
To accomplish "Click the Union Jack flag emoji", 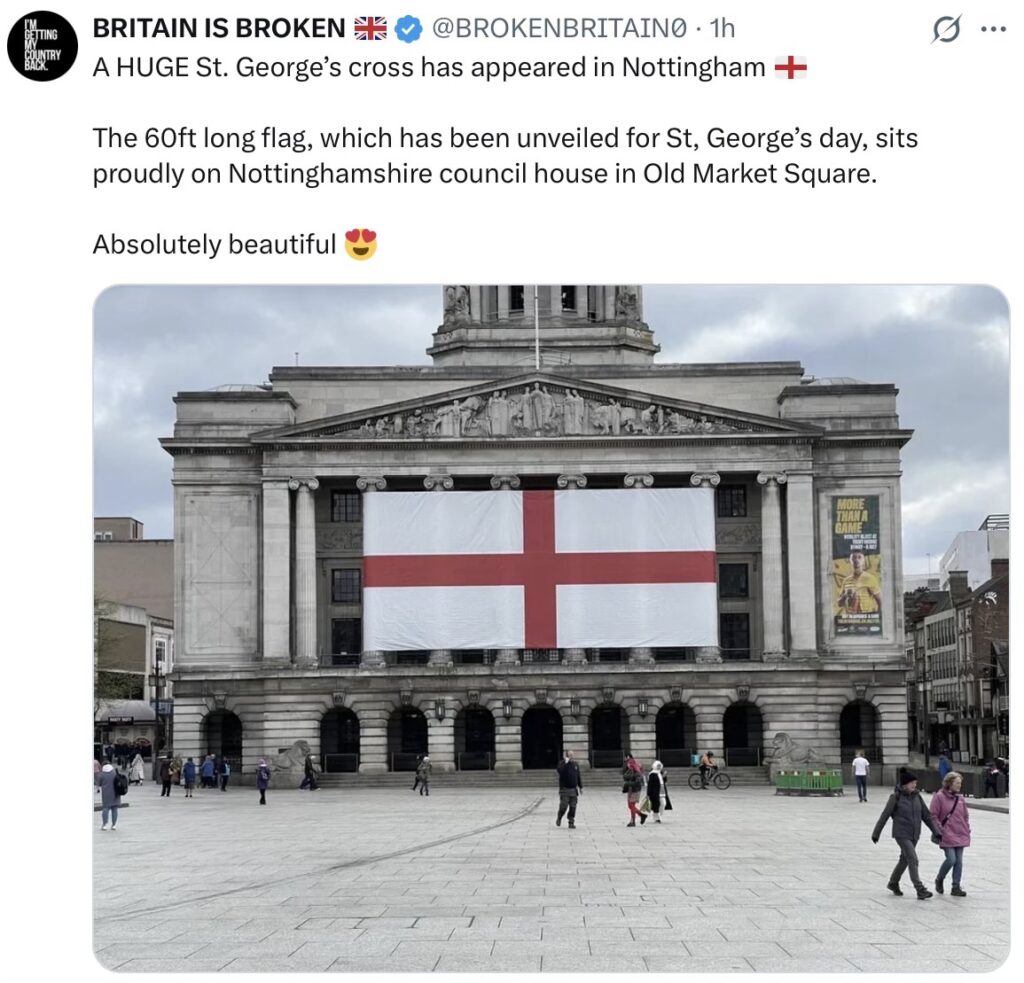I will point(370,29).
